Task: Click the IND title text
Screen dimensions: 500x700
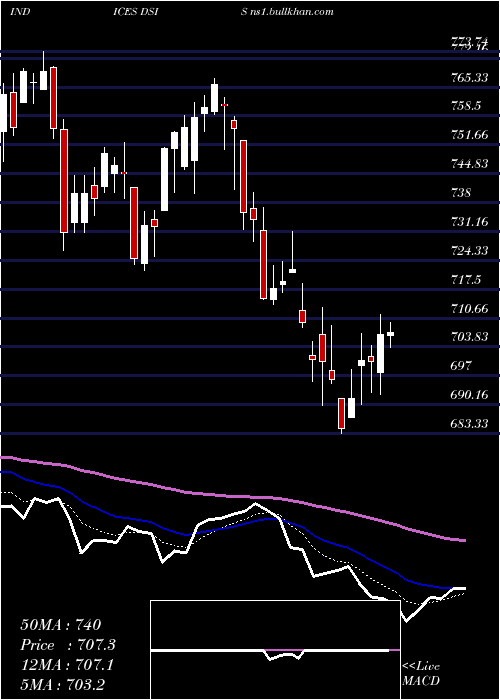Action: click(x=20, y=11)
